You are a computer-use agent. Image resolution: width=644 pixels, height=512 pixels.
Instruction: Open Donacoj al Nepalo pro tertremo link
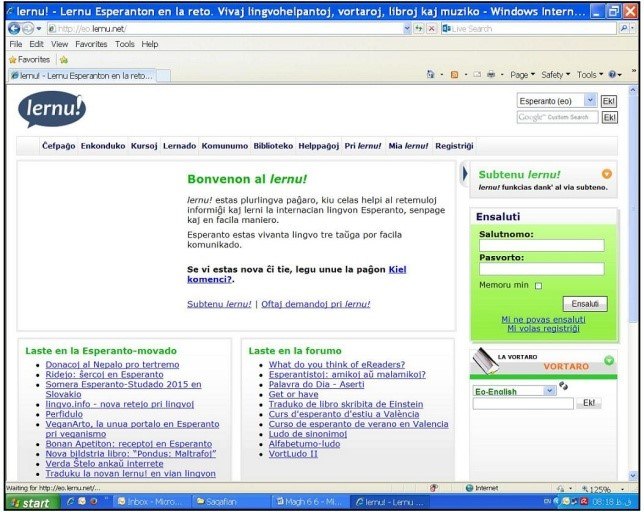click(112, 364)
